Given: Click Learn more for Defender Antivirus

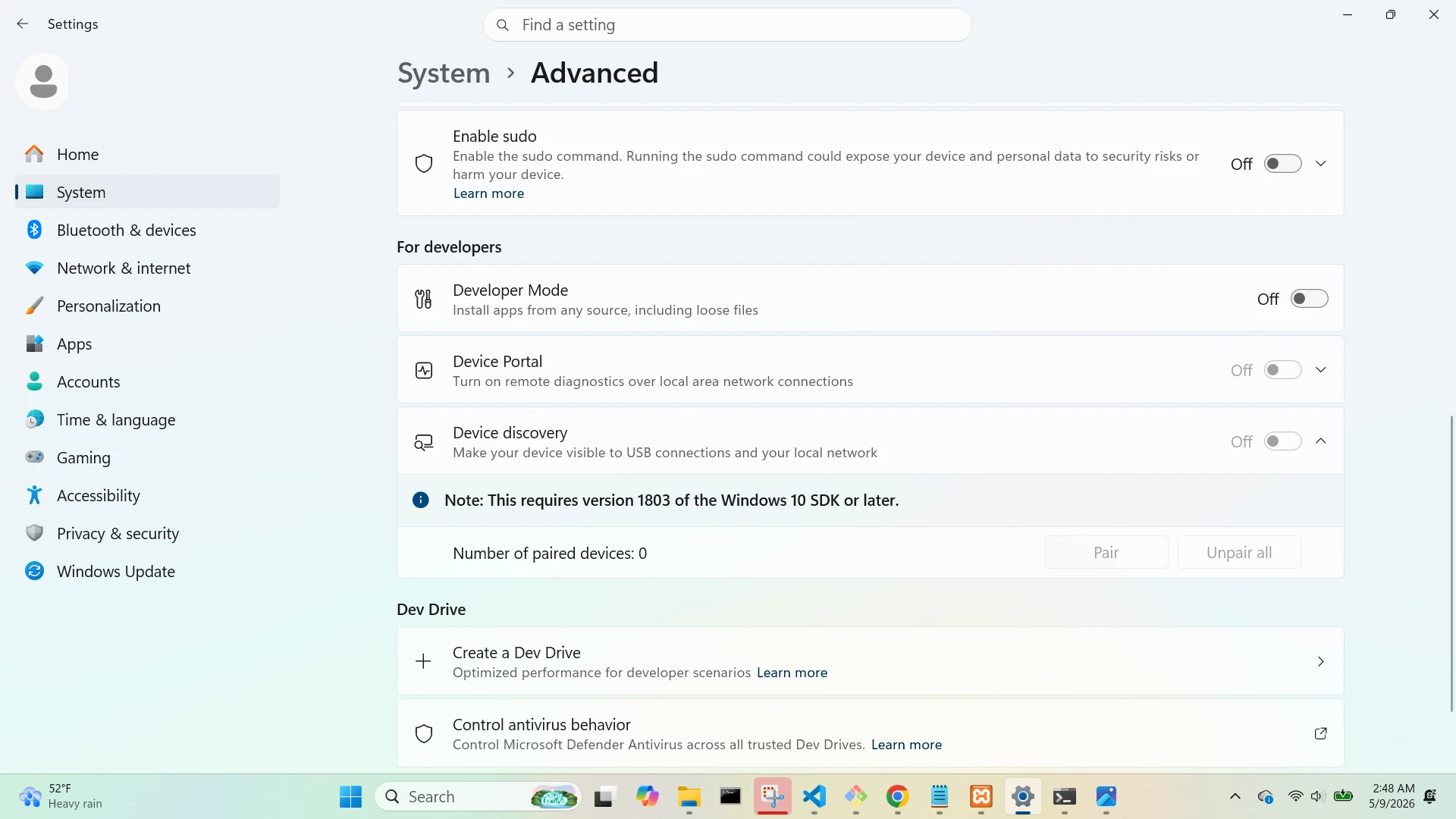Looking at the screenshot, I should [906, 745].
